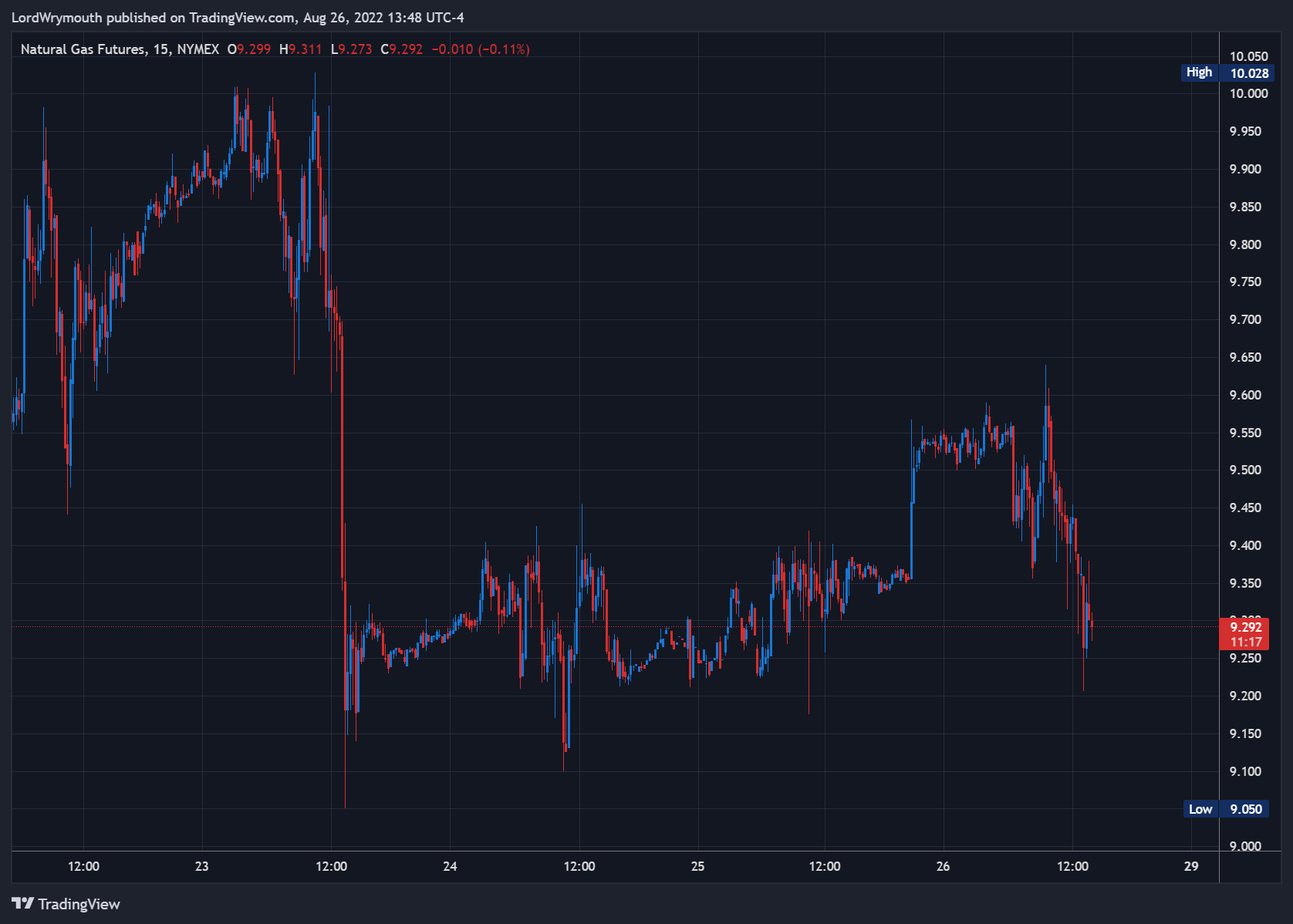The height and width of the screenshot is (924, 1293).
Task: Click the 9.850 price axis label
Action: click(x=1245, y=207)
